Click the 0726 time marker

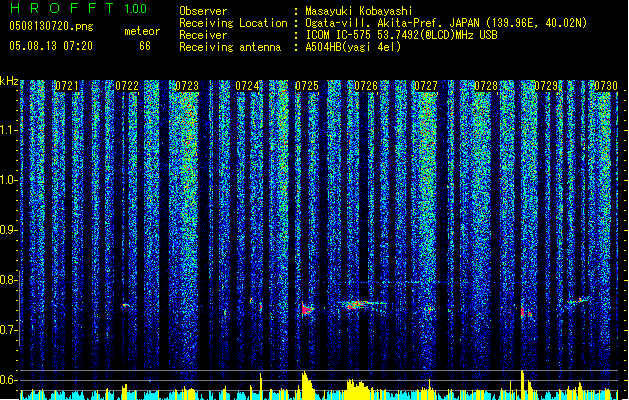click(x=366, y=86)
